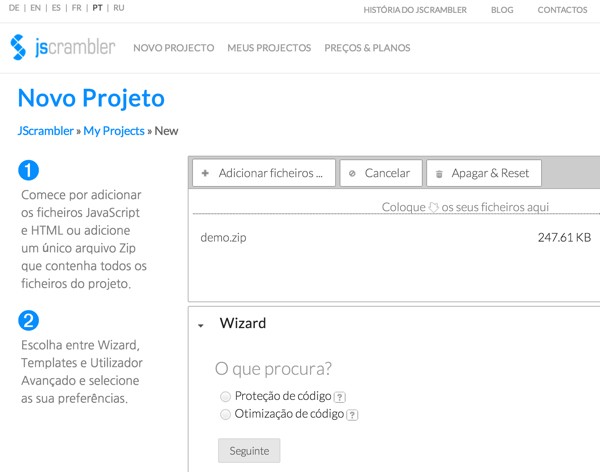The image size is (600, 472).
Task: Select the Otimização de código radio option
Action: click(x=225, y=414)
